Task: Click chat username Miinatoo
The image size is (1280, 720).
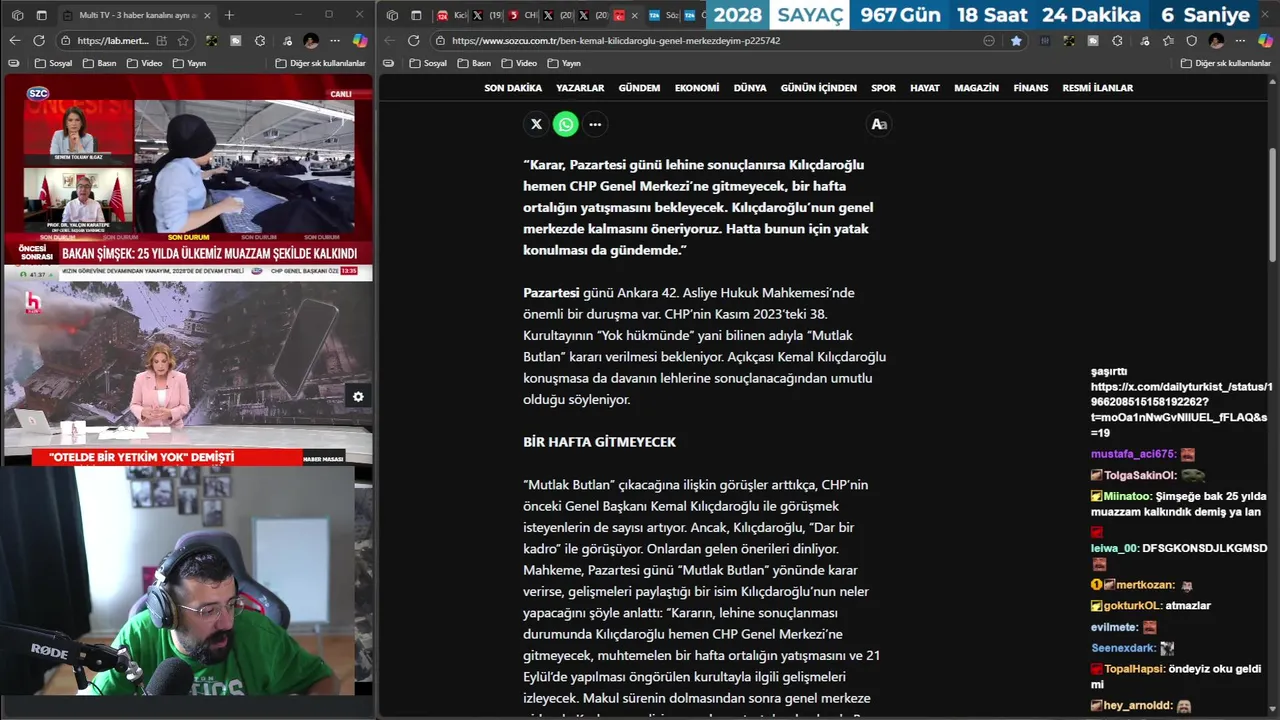Action: tap(1127, 496)
